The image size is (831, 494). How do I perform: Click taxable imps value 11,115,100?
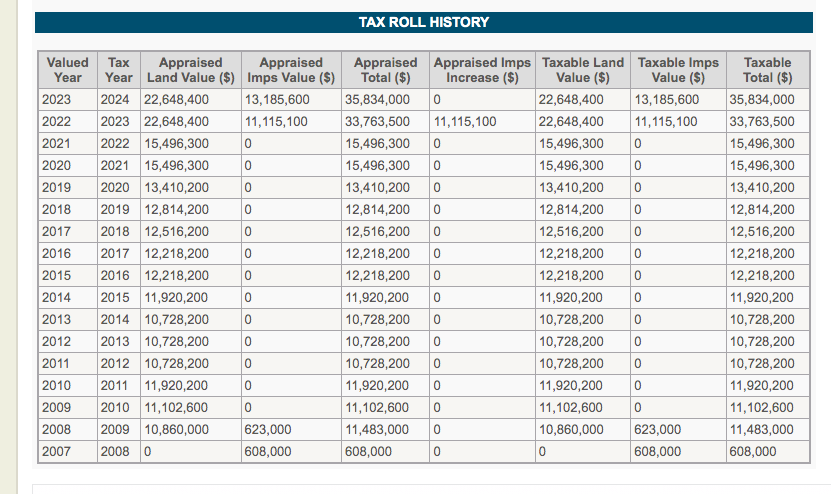click(x=678, y=122)
